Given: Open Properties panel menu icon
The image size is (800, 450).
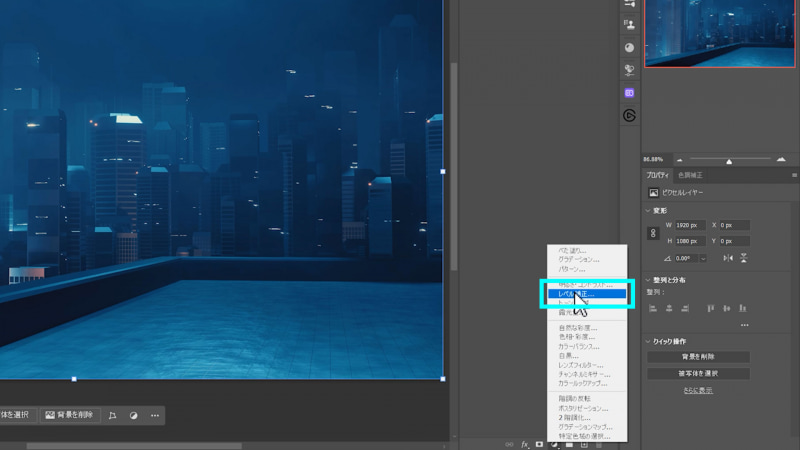Looking at the screenshot, I should coord(794,175).
